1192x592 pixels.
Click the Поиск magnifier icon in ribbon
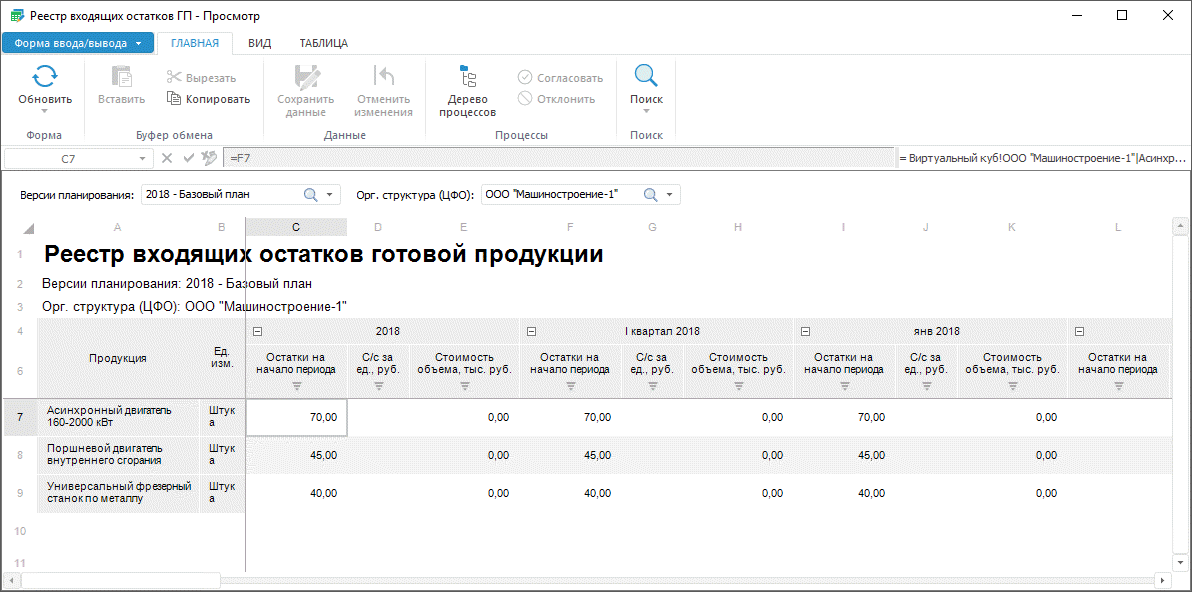(646, 77)
